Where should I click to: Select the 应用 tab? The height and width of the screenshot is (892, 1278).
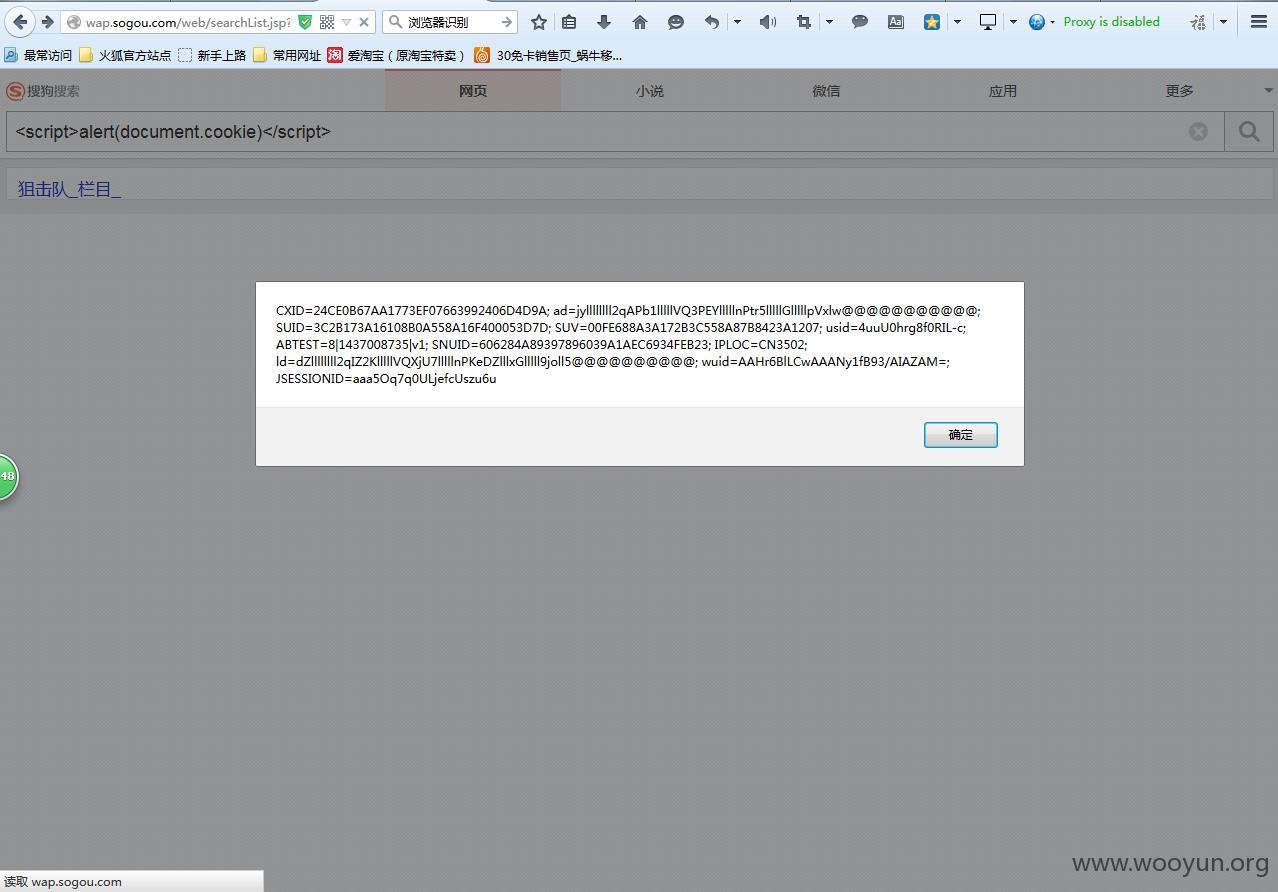pos(1003,91)
